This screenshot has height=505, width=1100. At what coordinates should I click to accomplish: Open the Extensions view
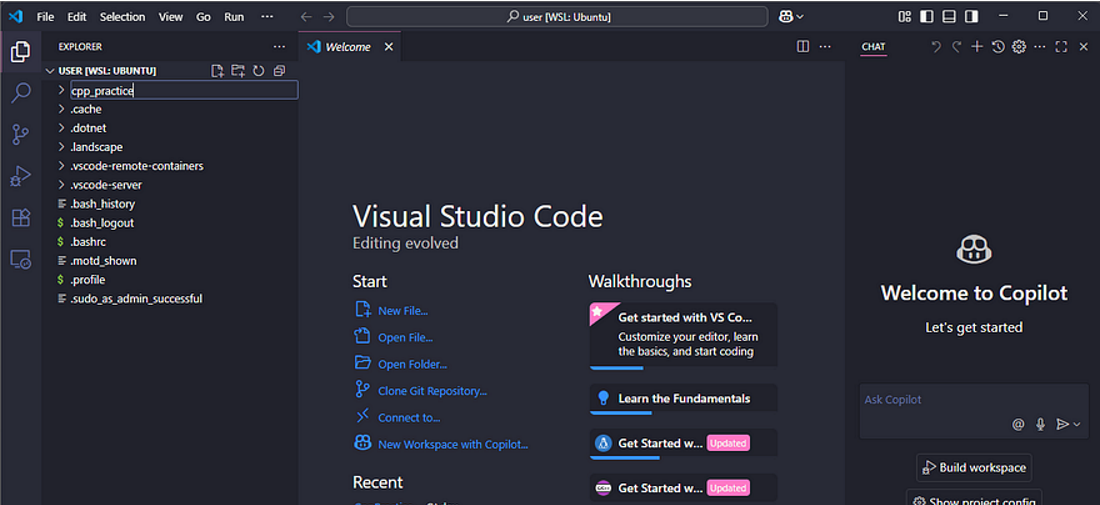tap(20, 218)
